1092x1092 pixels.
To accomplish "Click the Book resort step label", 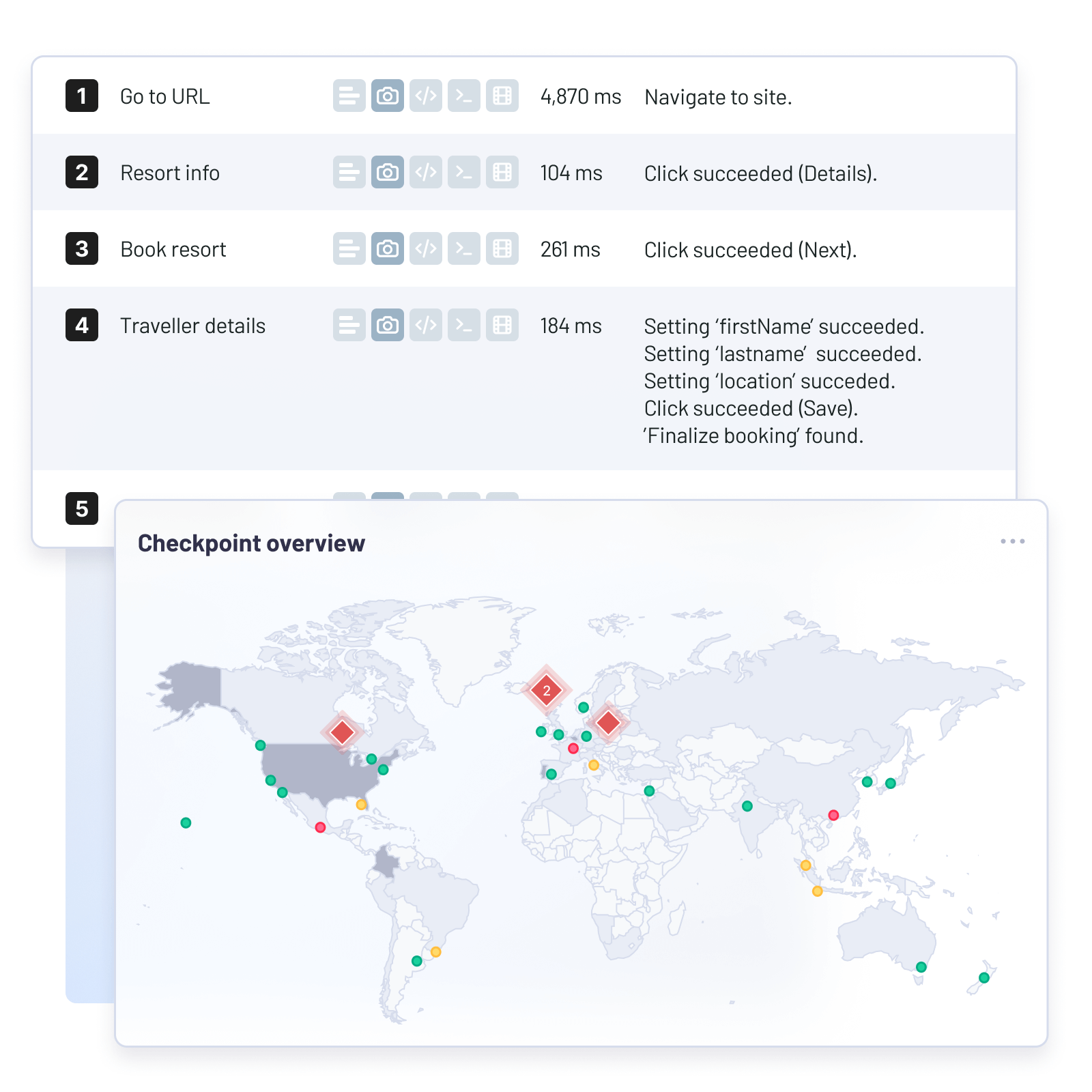I will tap(173, 249).
